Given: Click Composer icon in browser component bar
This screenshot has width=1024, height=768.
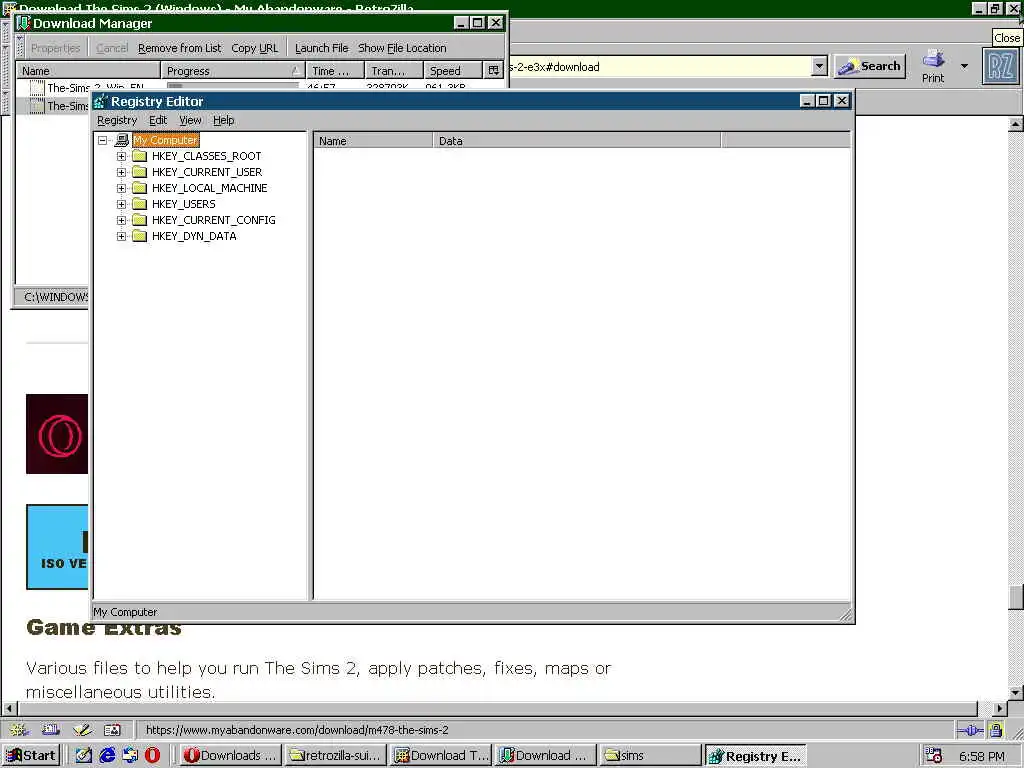Looking at the screenshot, I should (x=82, y=730).
